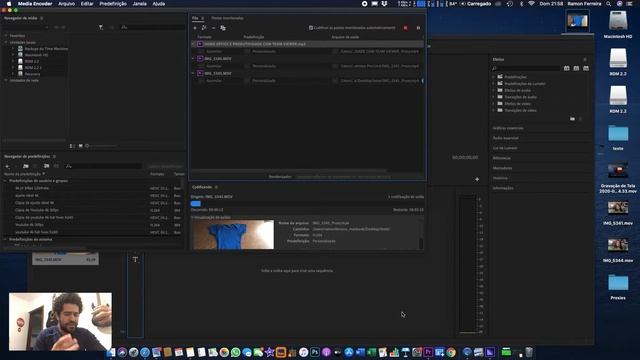Open the media browser filter icon

(101, 27)
